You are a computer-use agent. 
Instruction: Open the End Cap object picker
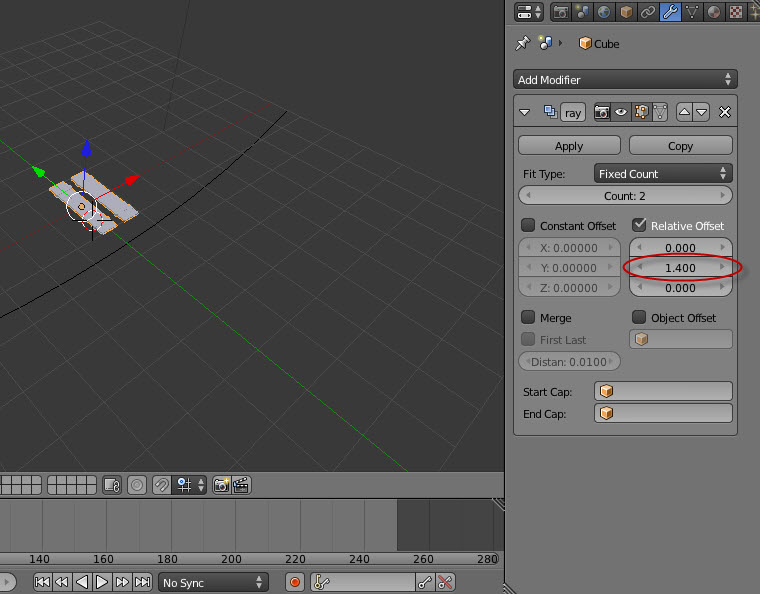663,413
